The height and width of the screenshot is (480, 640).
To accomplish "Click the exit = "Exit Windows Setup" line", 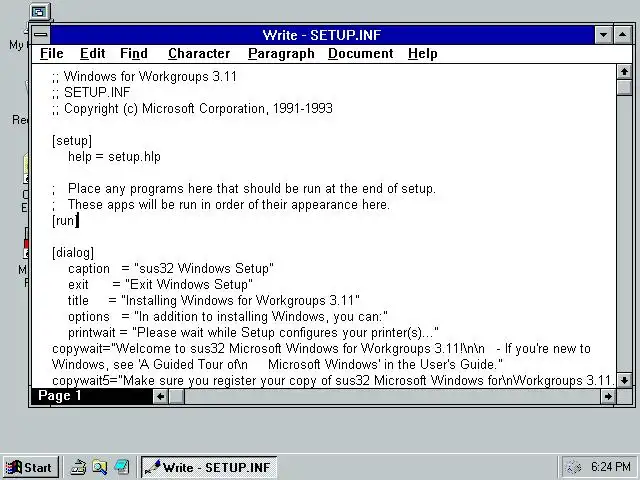I will (x=160, y=284).
